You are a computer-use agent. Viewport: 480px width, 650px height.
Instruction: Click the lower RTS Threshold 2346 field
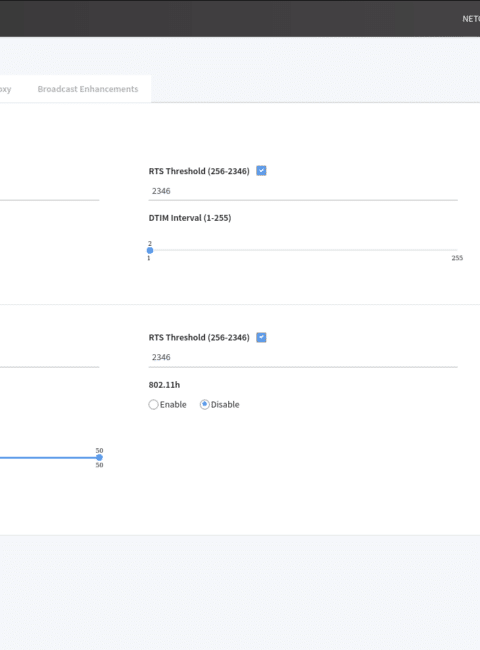pos(303,357)
